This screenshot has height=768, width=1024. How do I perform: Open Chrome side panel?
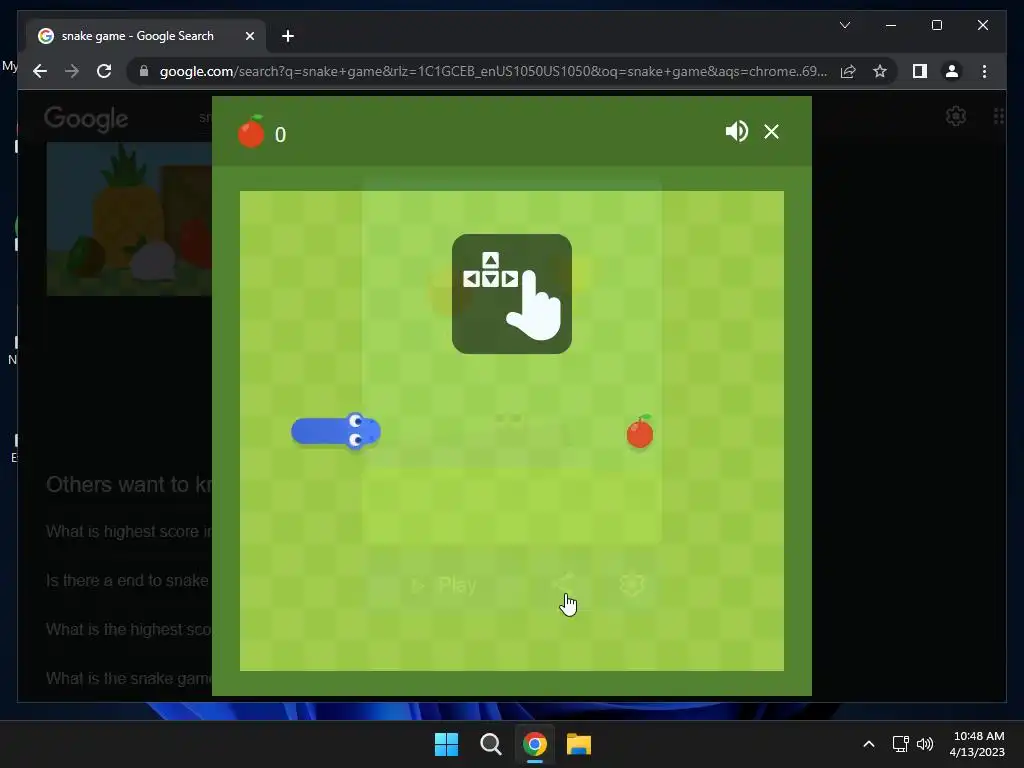(x=920, y=71)
